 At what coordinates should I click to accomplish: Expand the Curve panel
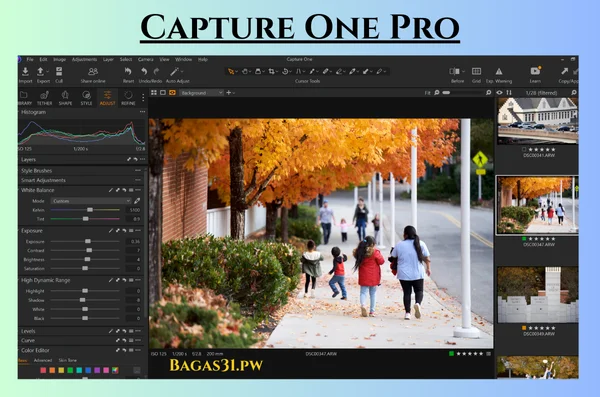(x=28, y=340)
